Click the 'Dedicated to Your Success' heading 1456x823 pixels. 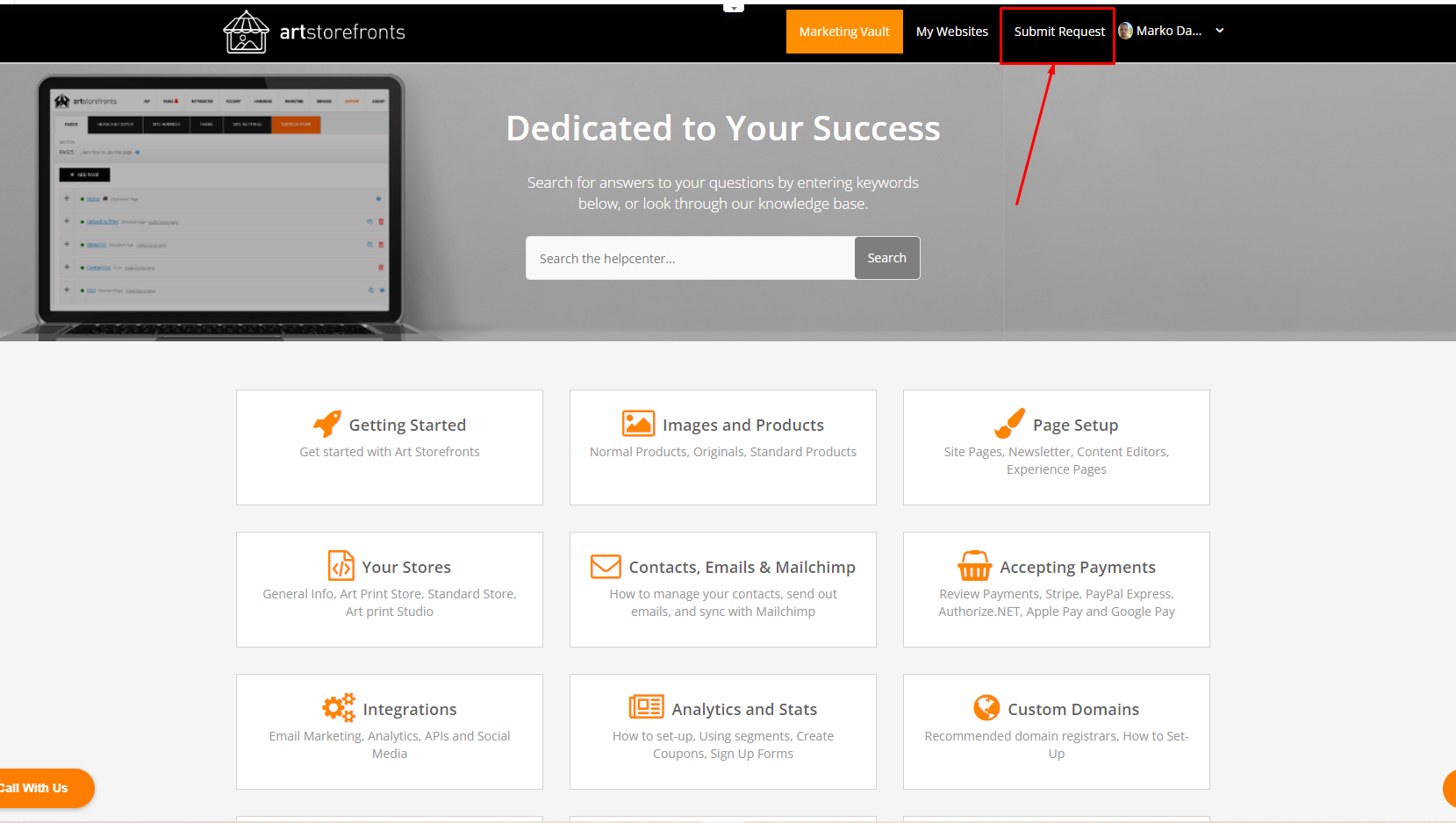click(x=723, y=128)
